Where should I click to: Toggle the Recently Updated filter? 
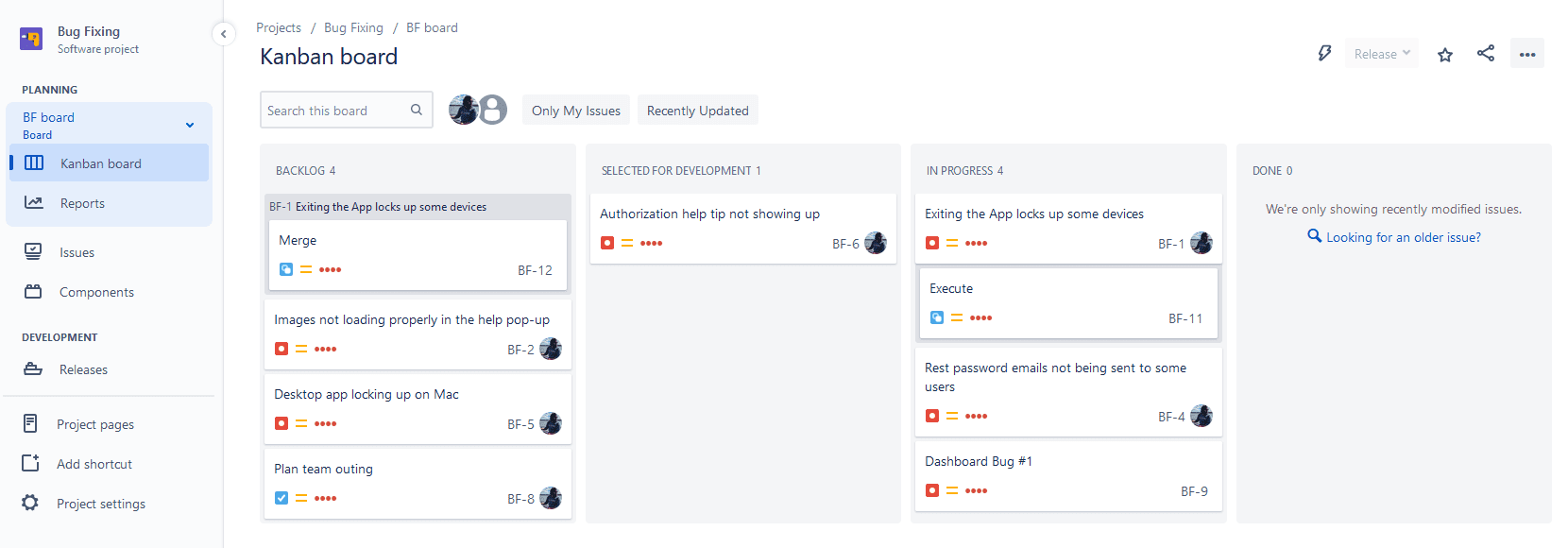coord(697,111)
